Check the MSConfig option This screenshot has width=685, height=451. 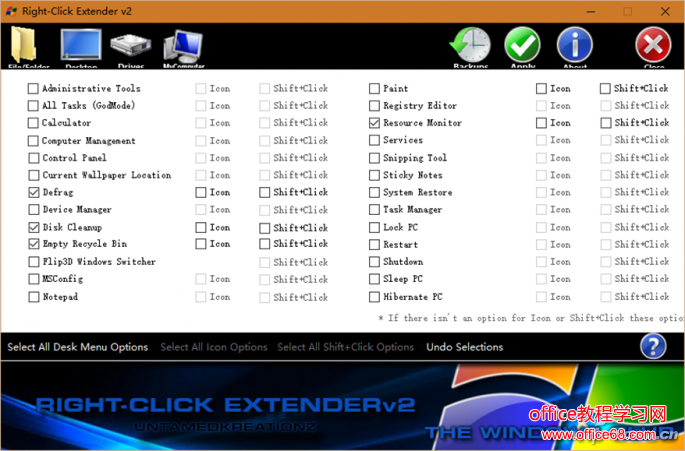(34, 279)
